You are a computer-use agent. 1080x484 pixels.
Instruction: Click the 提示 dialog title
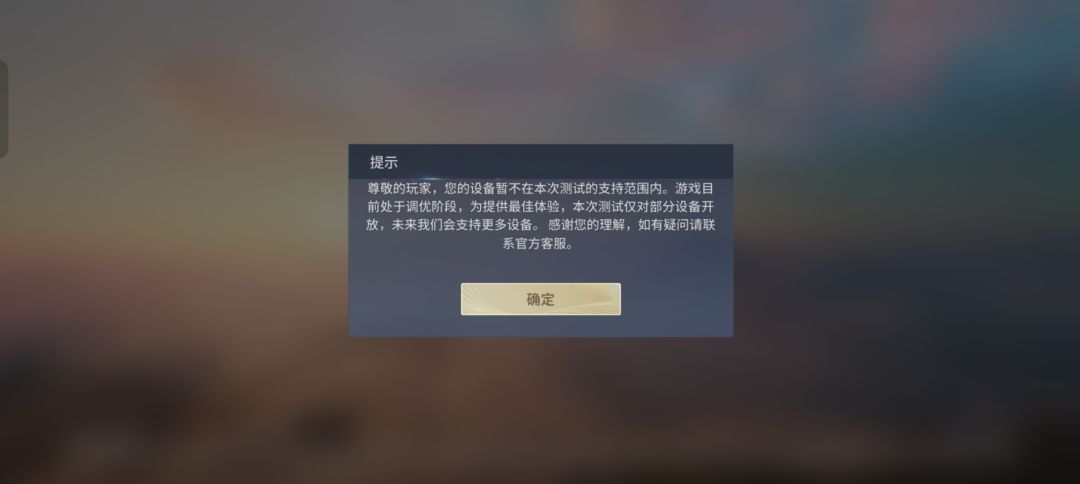[x=384, y=162]
